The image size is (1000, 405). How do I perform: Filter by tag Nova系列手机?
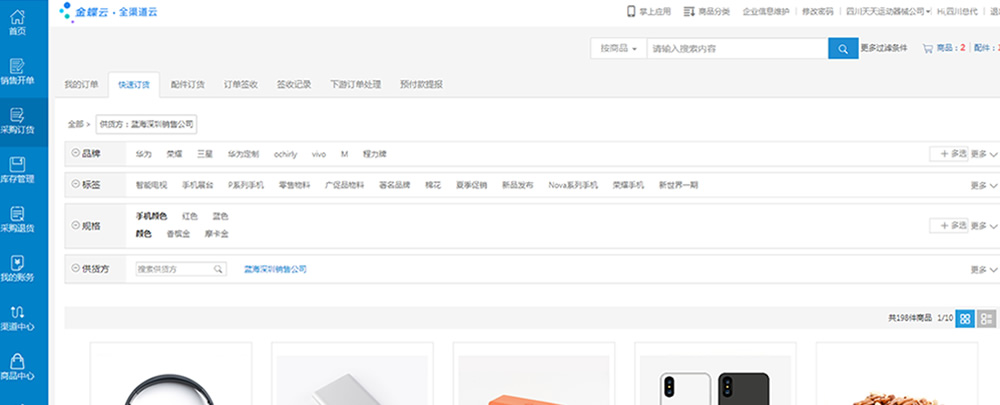(x=573, y=185)
